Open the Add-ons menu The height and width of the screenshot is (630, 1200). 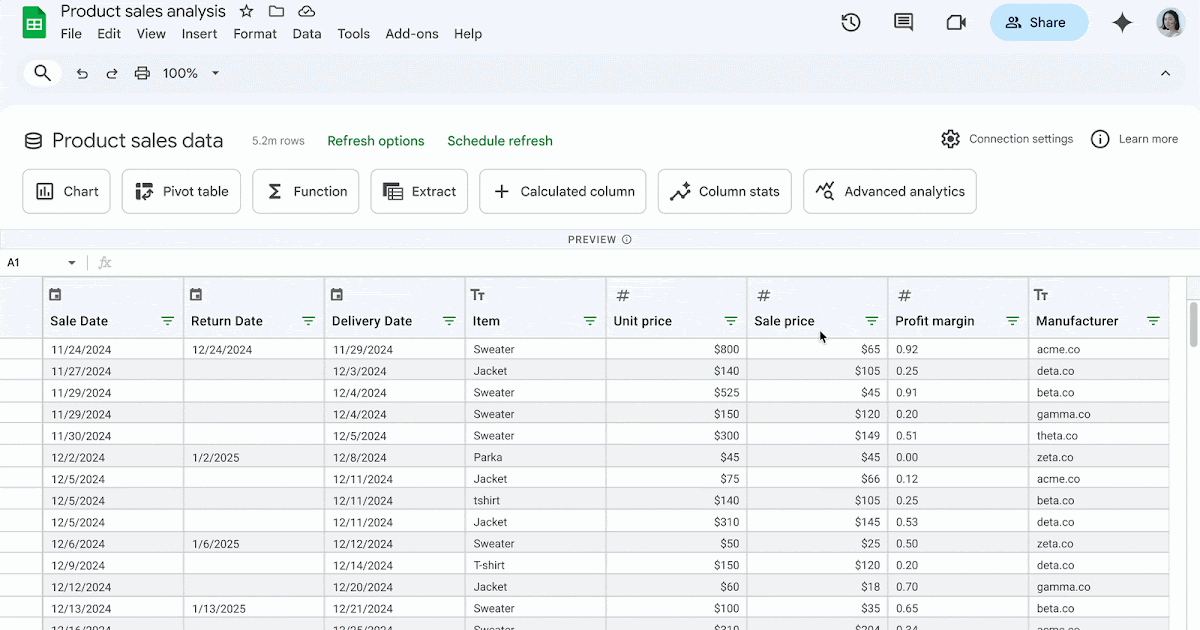[x=412, y=33]
